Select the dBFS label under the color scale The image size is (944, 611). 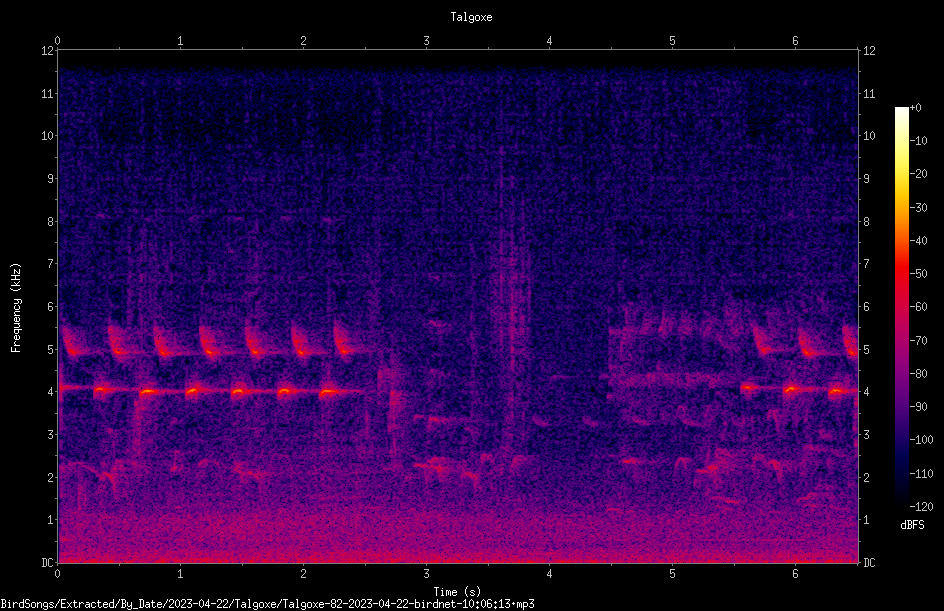[912, 525]
